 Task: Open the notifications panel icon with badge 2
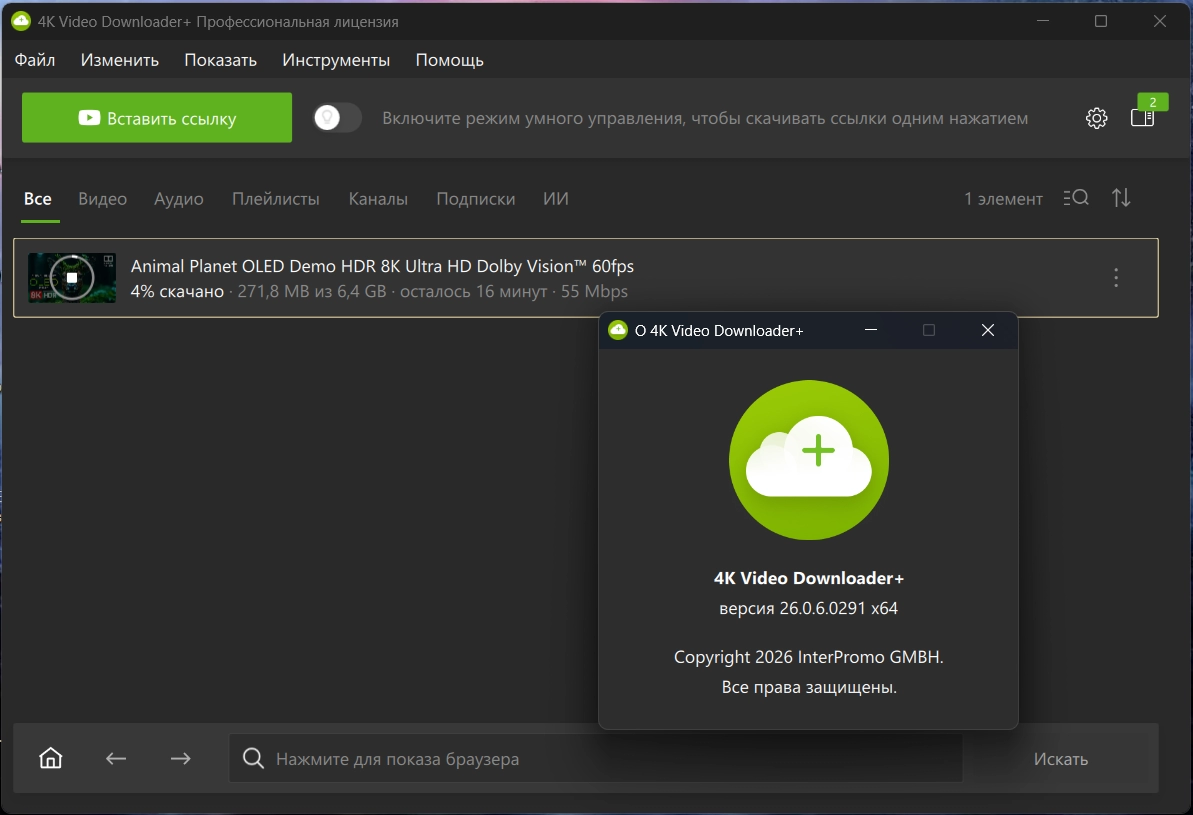[x=1143, y=117]
